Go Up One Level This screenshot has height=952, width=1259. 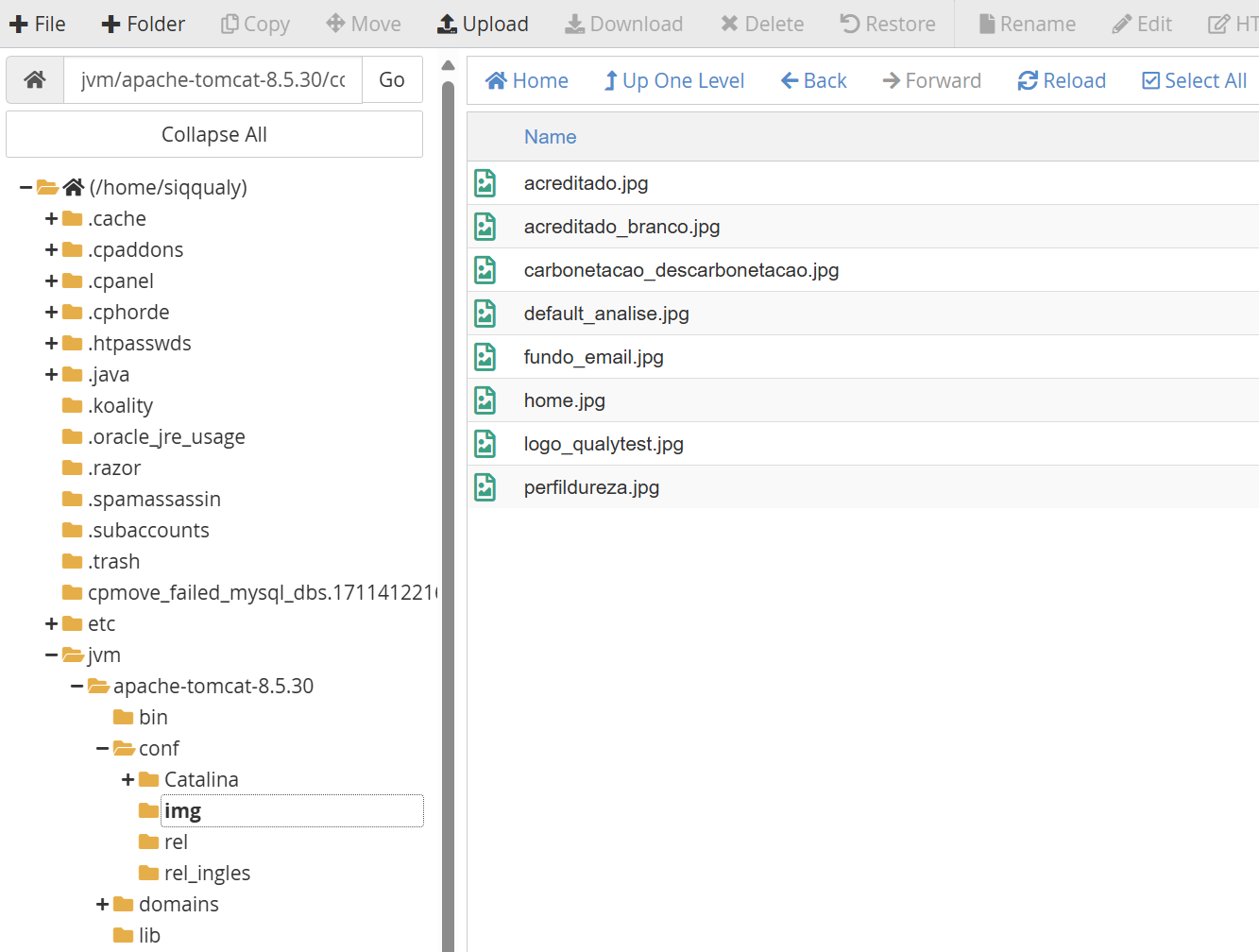(x=674, y=81)
